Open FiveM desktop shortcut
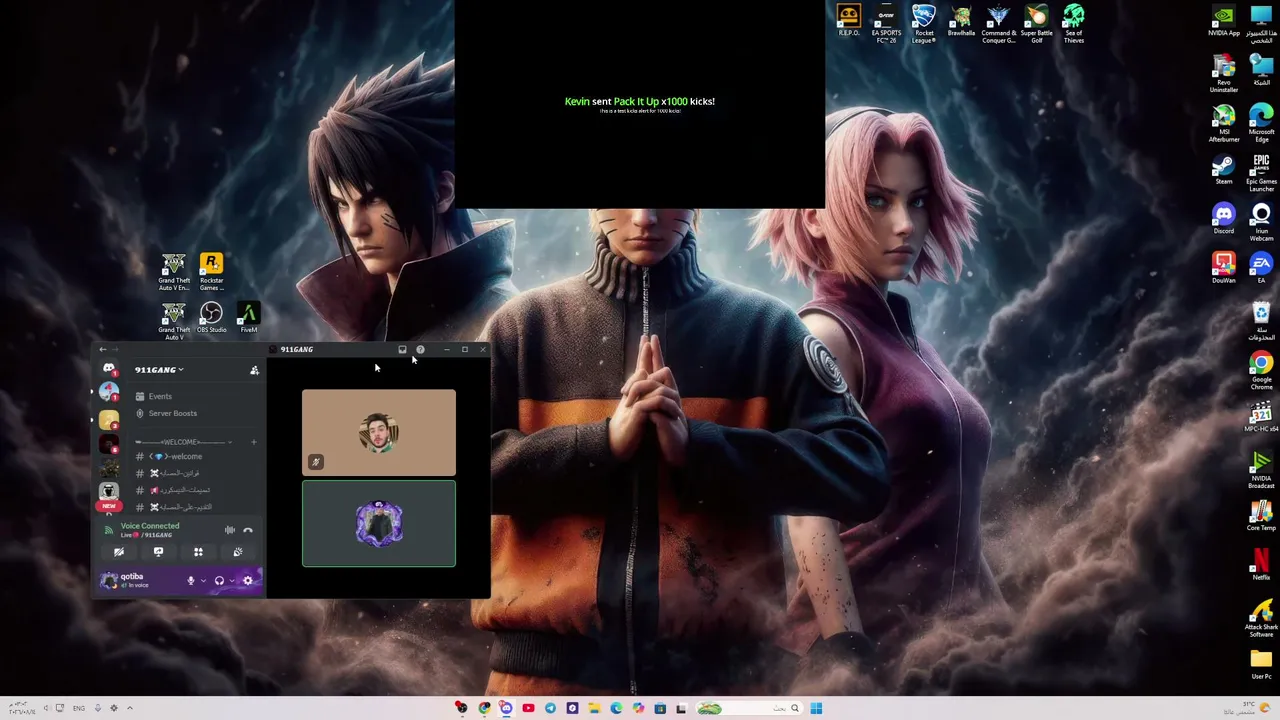The image size is (1280, 720). click(x=248, y=318)
